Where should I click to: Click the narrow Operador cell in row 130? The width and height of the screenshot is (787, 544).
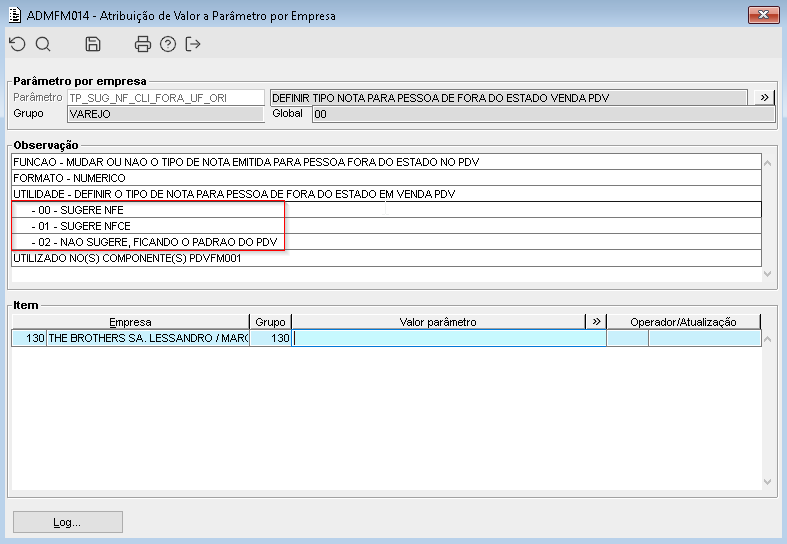coord(627,338)
